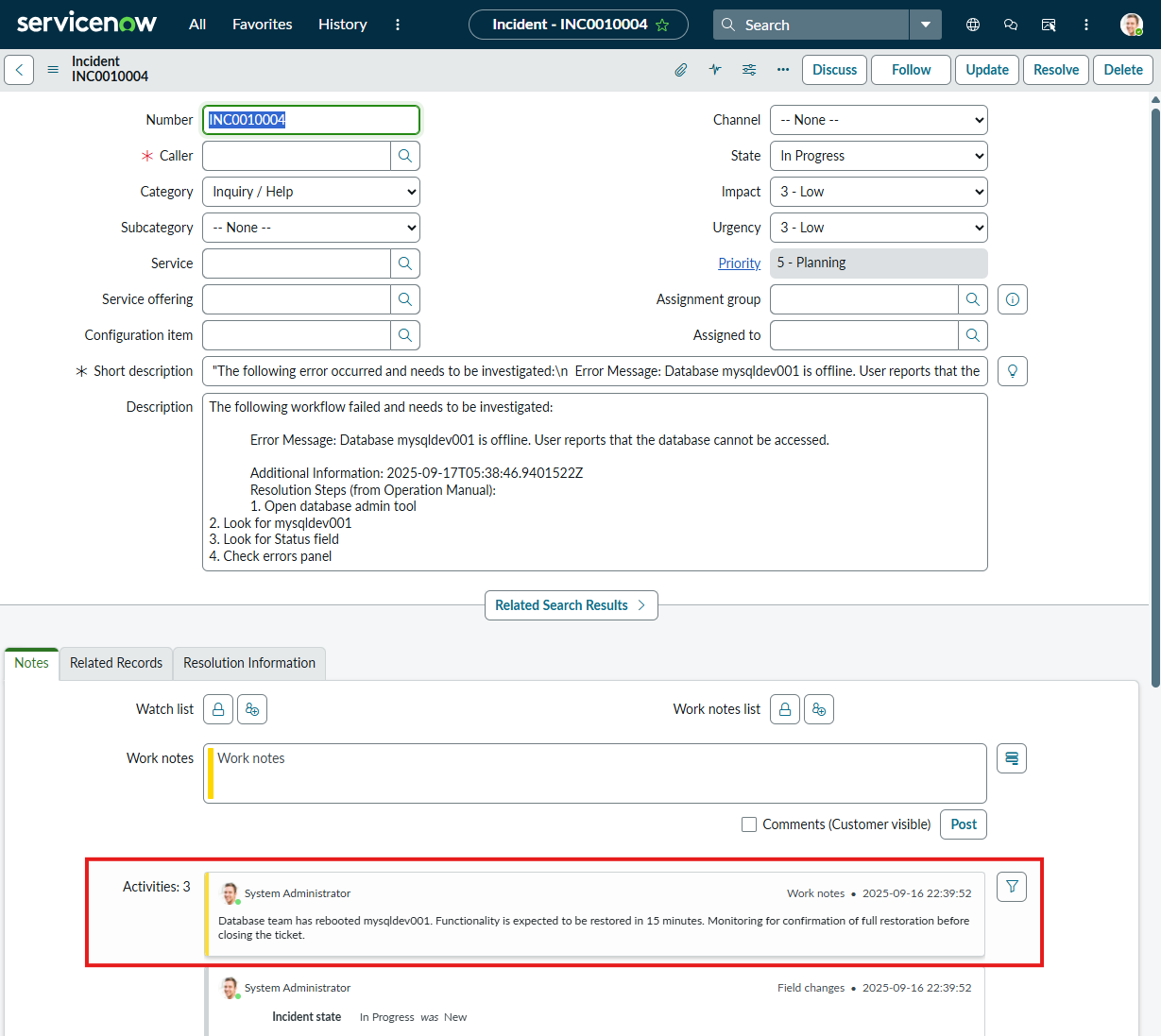Click the short description suggestion lightbulb icon
Image resolution: width=1161 pixels, height=1036 pixels.
pyautogui.click(x=1013, y=371)
